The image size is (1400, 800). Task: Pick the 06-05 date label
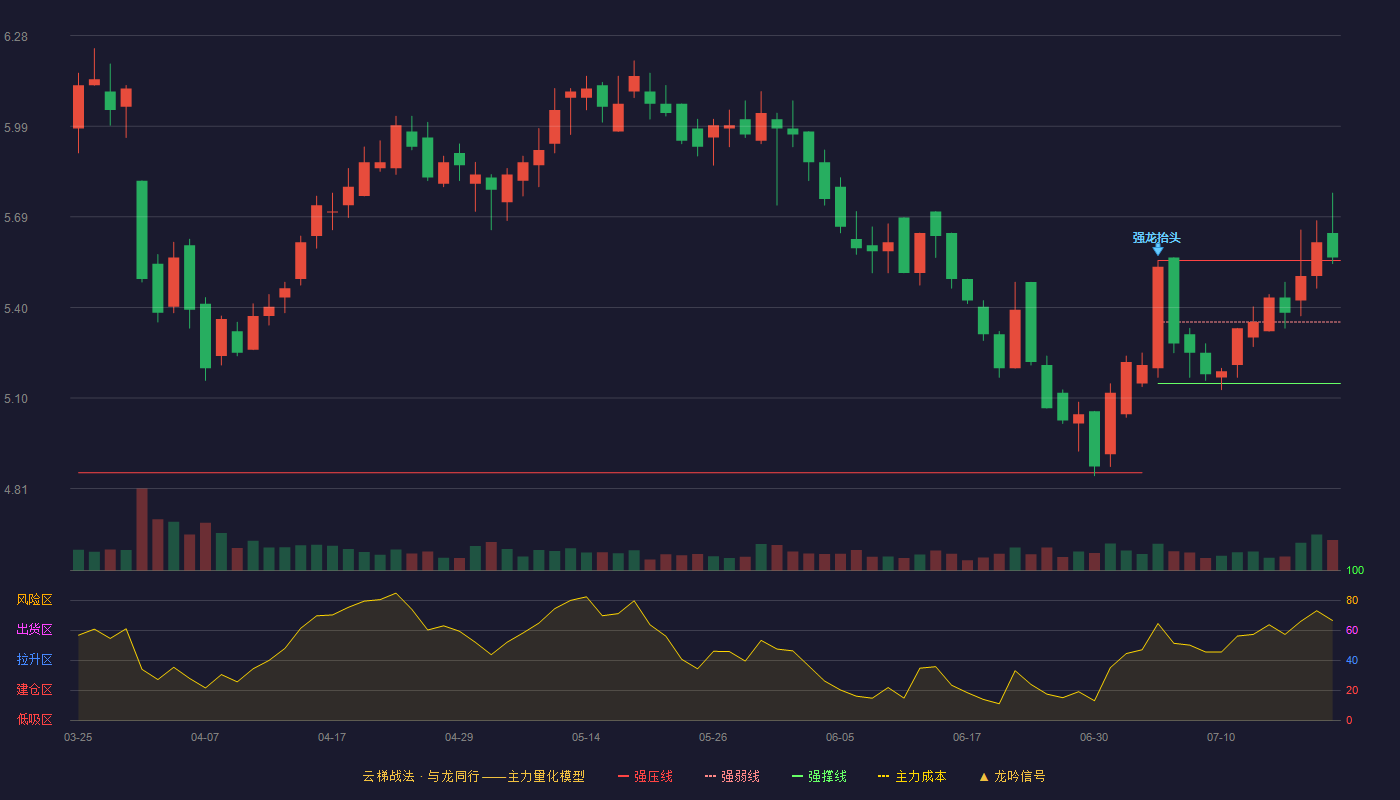click(840, 737)
